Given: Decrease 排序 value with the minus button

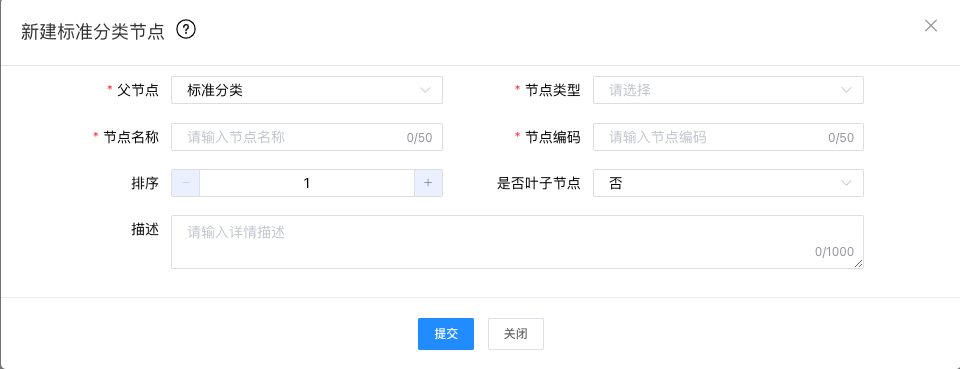Looking at the screenshot, I should [186, 183].
